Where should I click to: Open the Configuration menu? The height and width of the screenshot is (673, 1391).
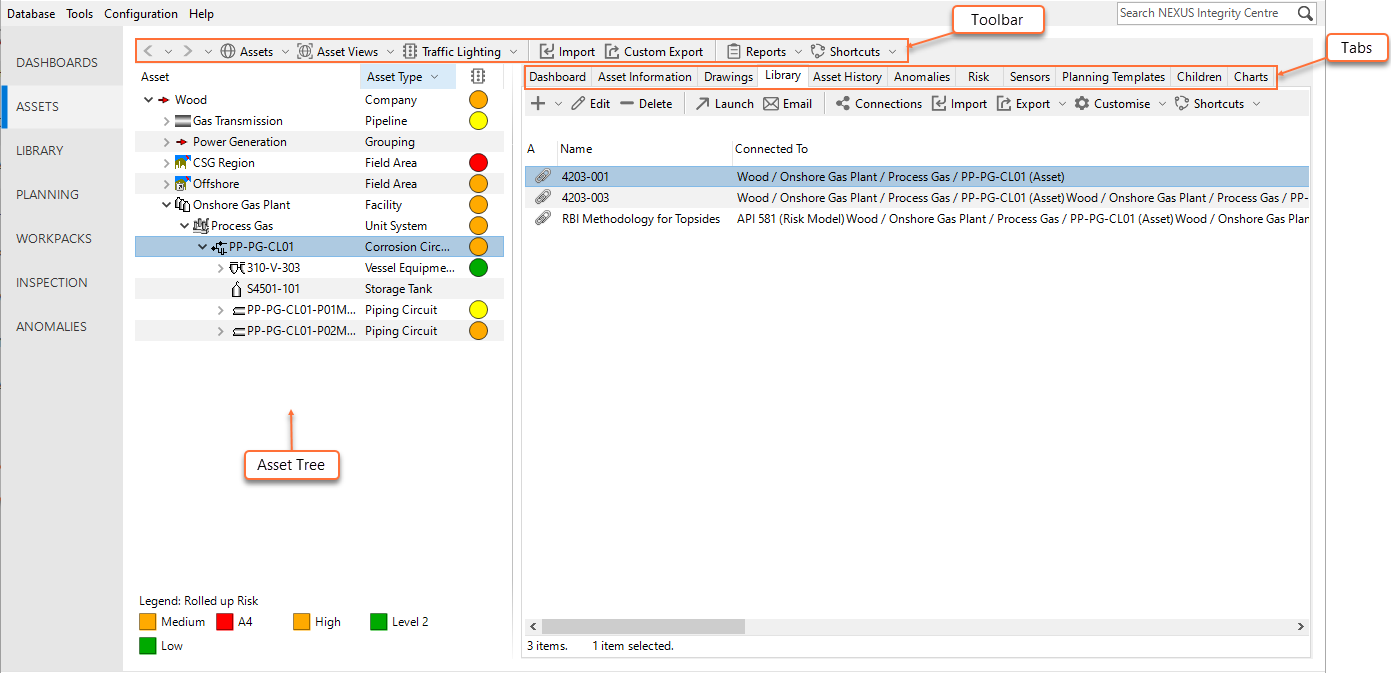141,14
